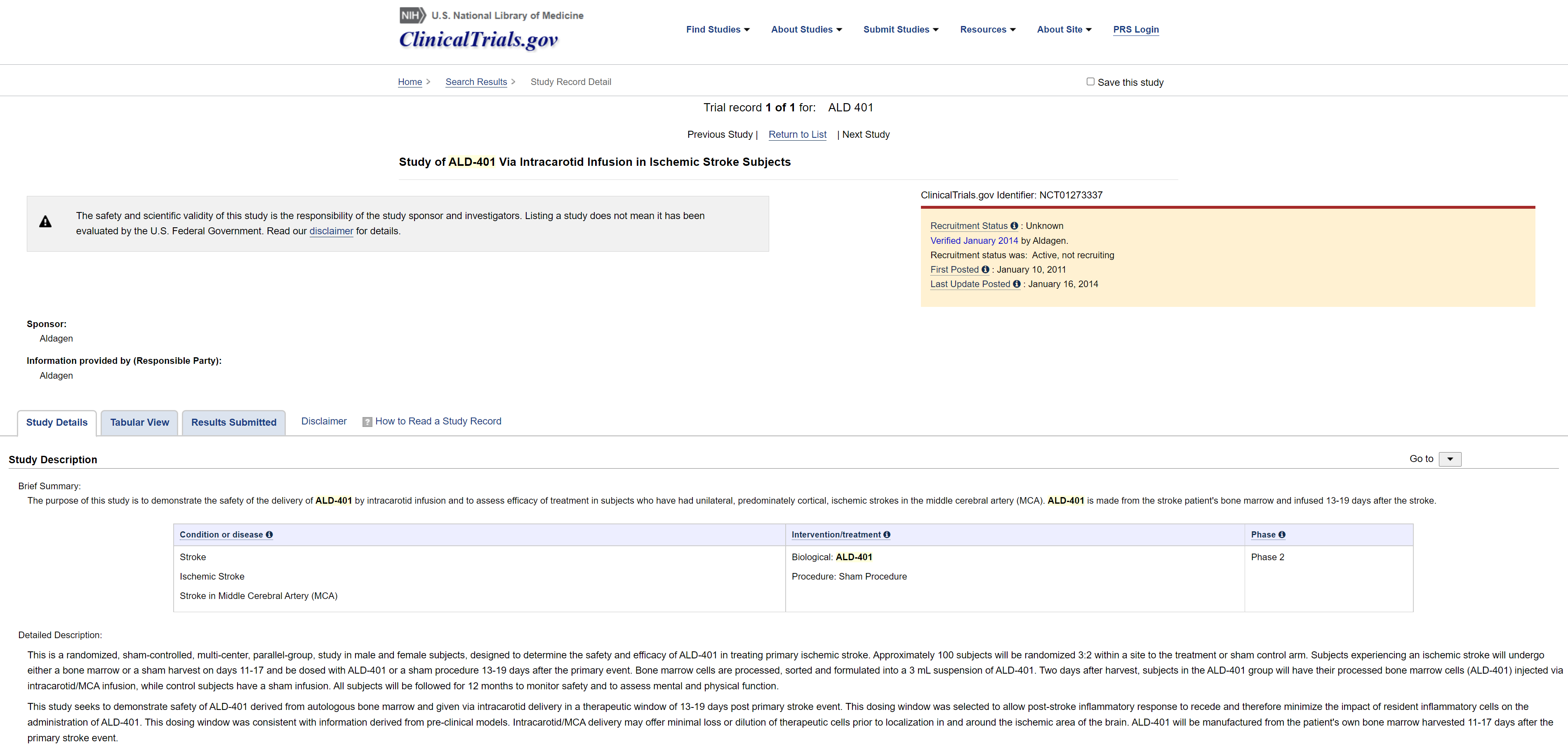Click the 'Sponsor:' label
Image resolution: width=1568 pixels, height=745 pixels.
tap(47, 324)
